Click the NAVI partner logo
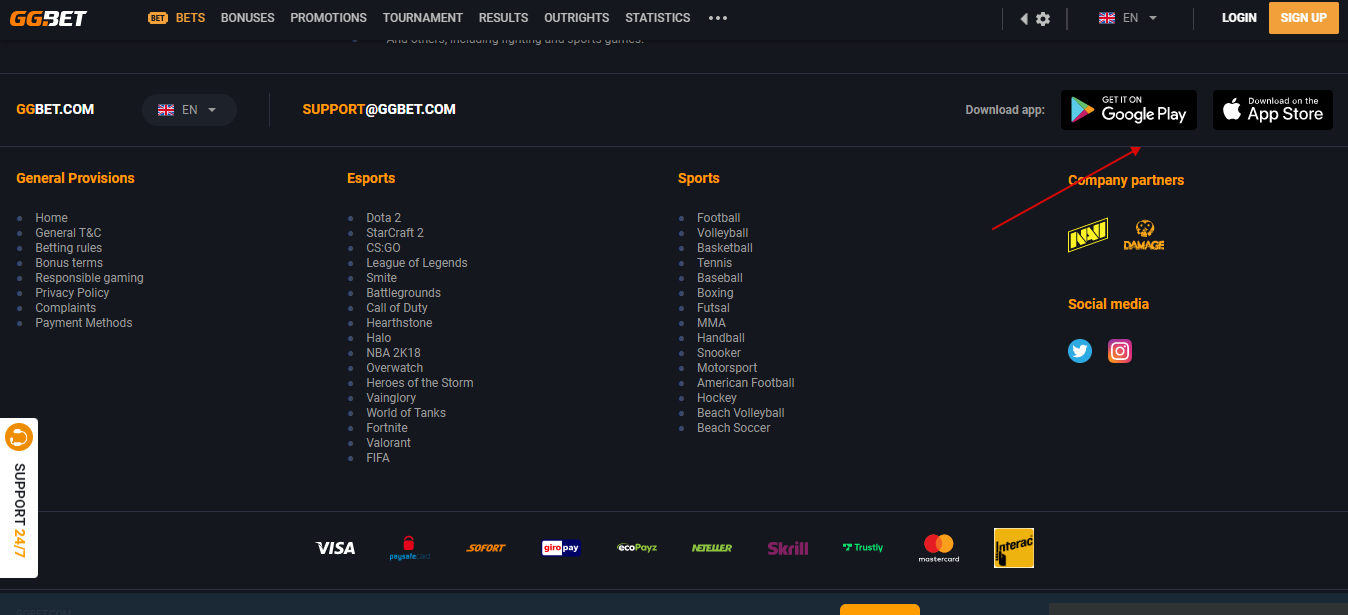Screen dimensions: 1348x615 pos(1087,236)
